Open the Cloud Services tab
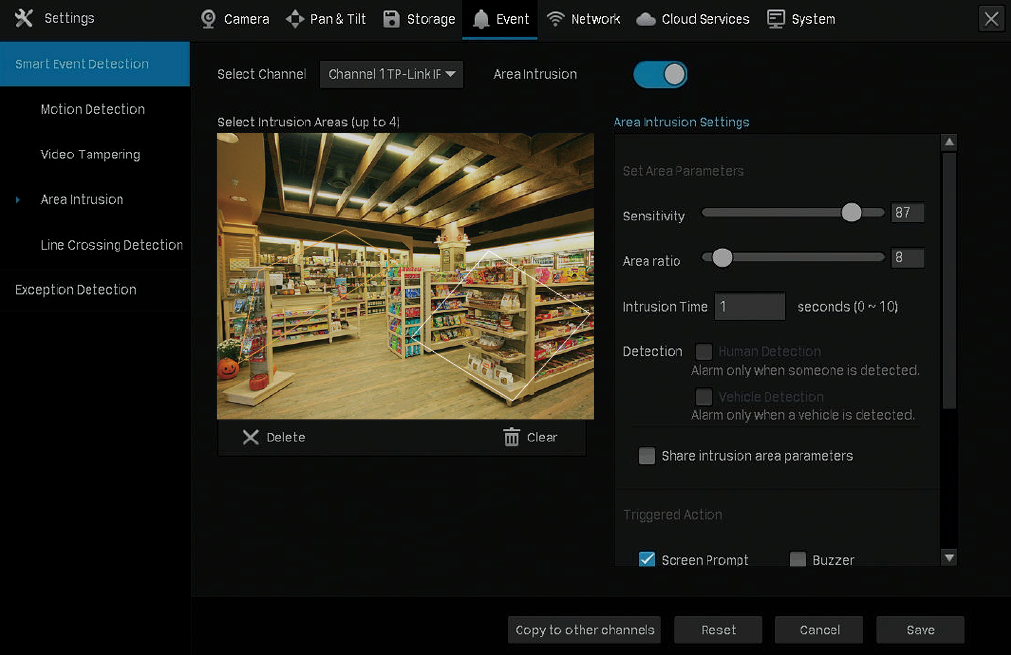The image size is (1011, 655). pos(693,19)
